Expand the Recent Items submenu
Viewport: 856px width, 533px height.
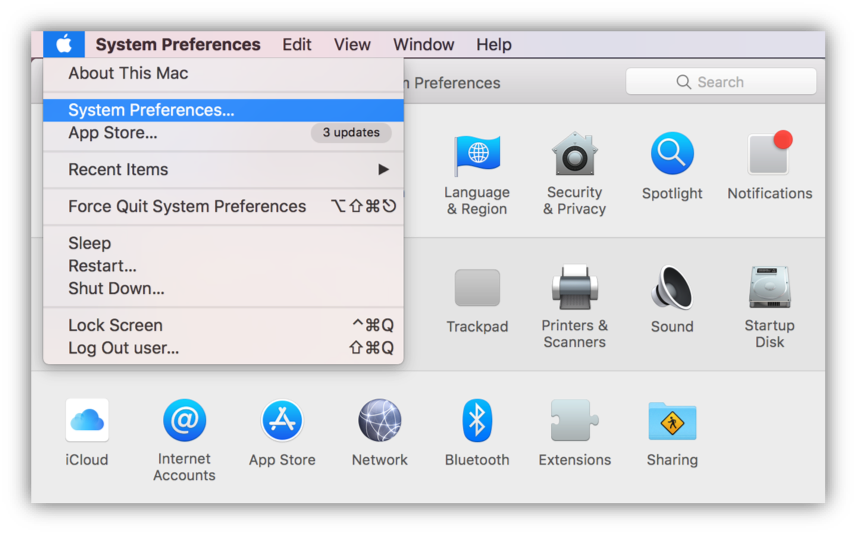click(223, 170)
